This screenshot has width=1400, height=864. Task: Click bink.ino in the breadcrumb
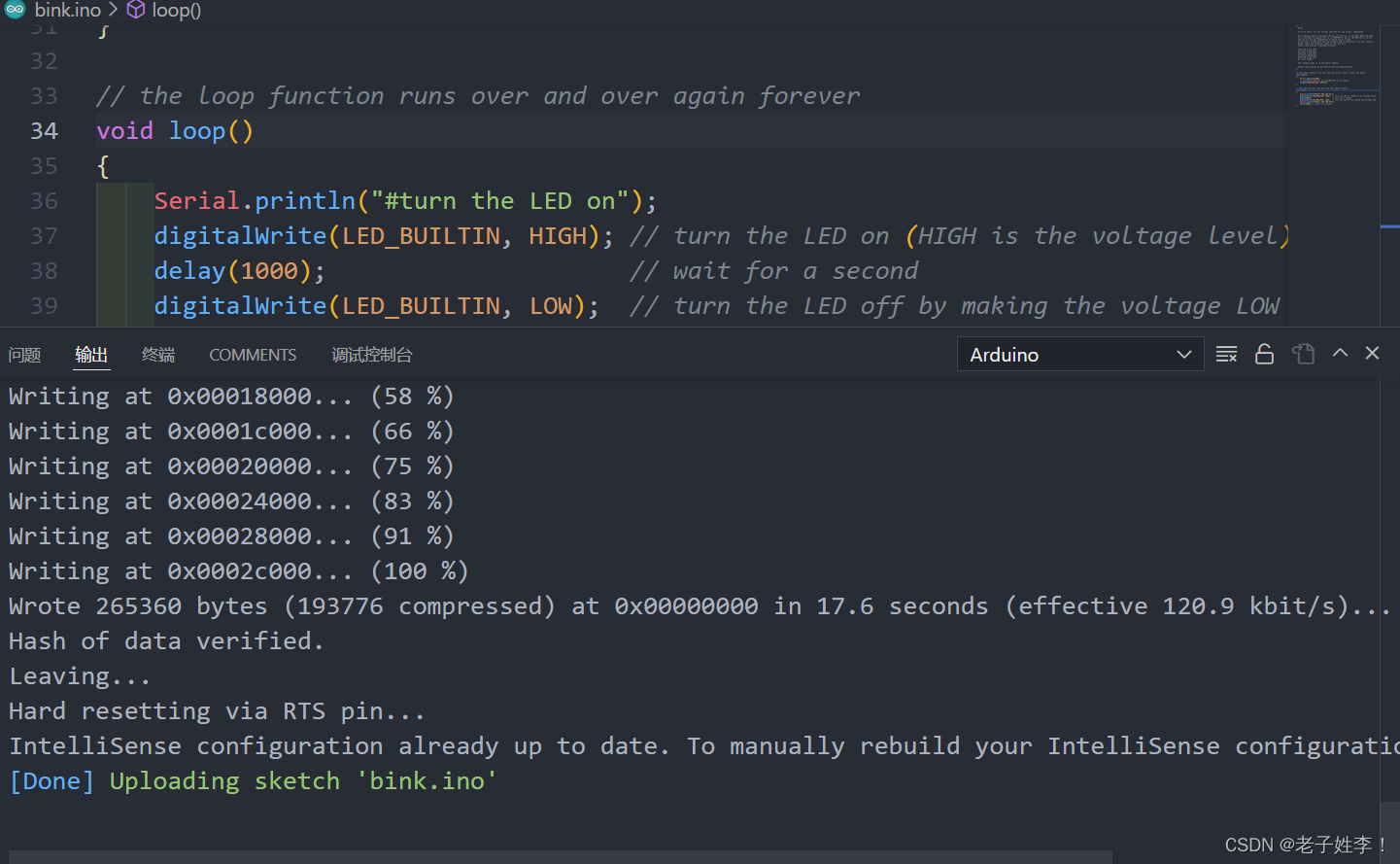pyautogui.click(x=67, y=10)
